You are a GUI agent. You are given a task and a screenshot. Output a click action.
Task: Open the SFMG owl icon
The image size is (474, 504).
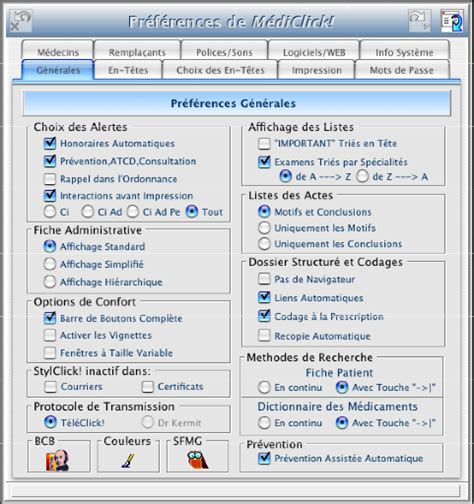coord(198,460)
